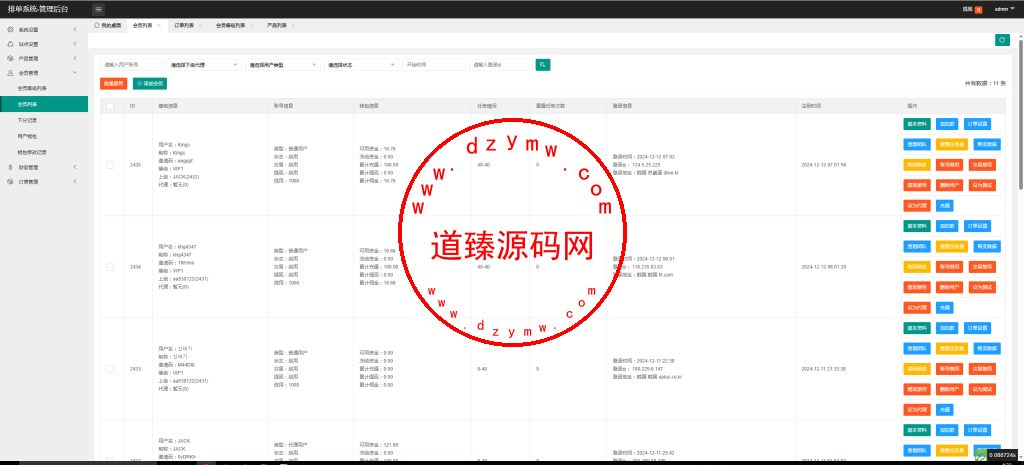The height and width of the screenshot is (465, 1024).
Task: Focus the 请输入登录ip field
Action: pyautogui.click(x=501, y=65)
